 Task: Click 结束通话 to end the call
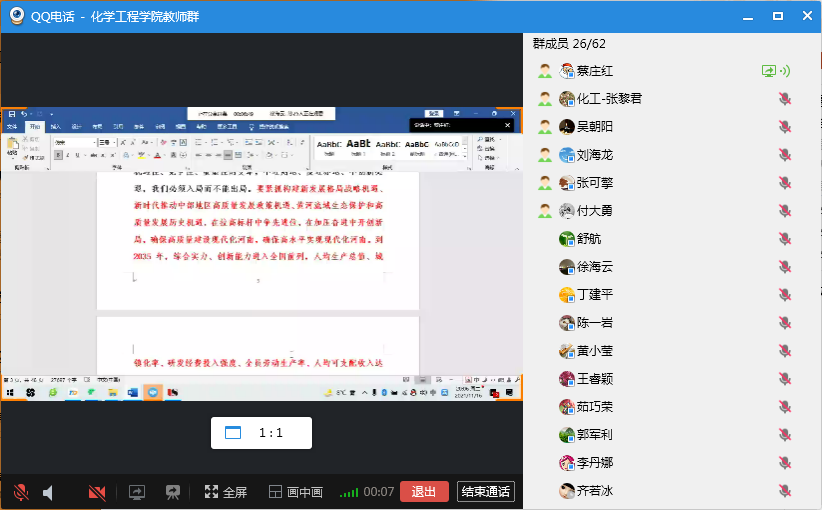click(x=485, y=492)
